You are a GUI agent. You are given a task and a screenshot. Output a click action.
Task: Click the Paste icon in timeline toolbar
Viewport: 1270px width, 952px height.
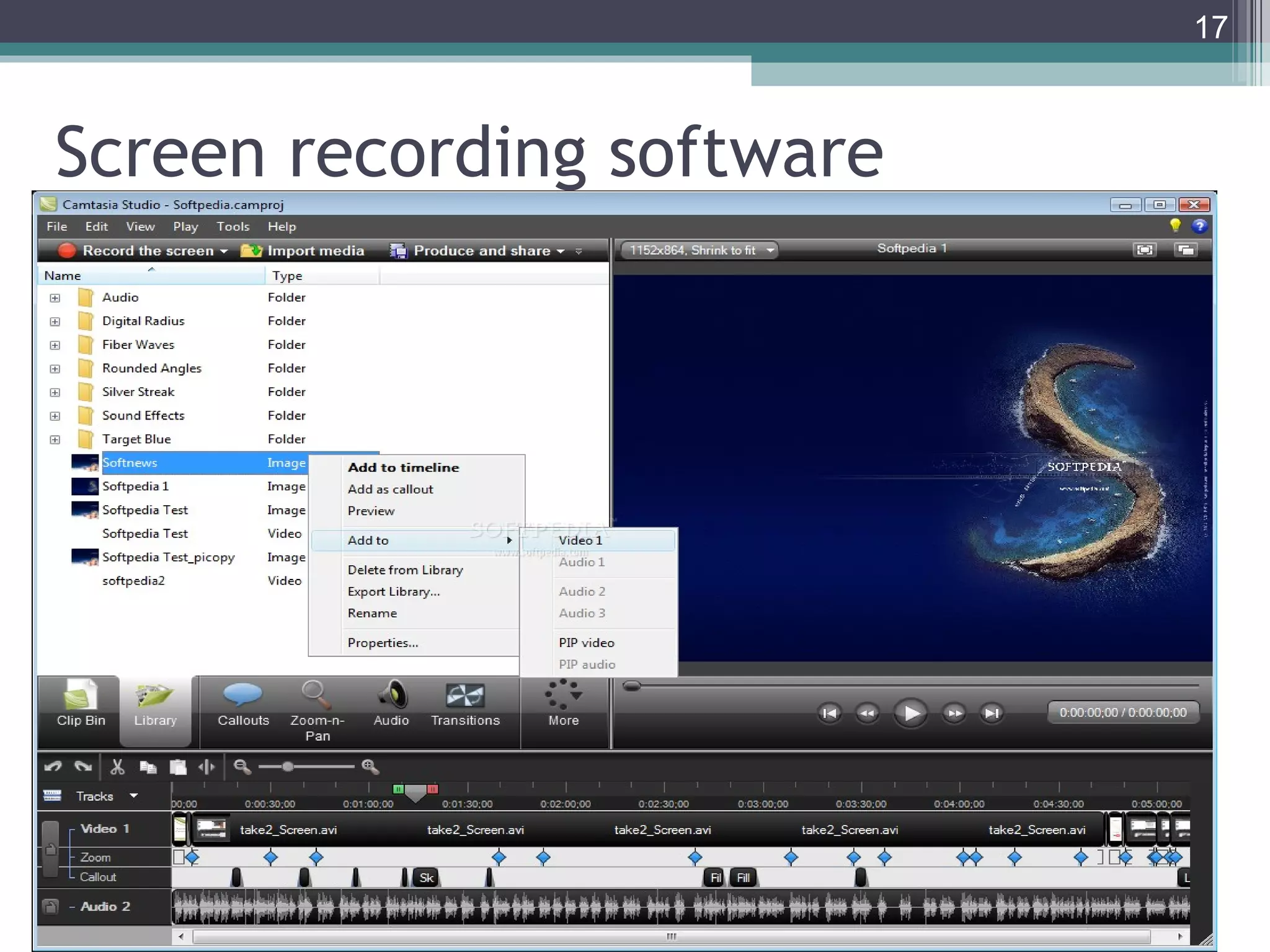coord(178,767)
